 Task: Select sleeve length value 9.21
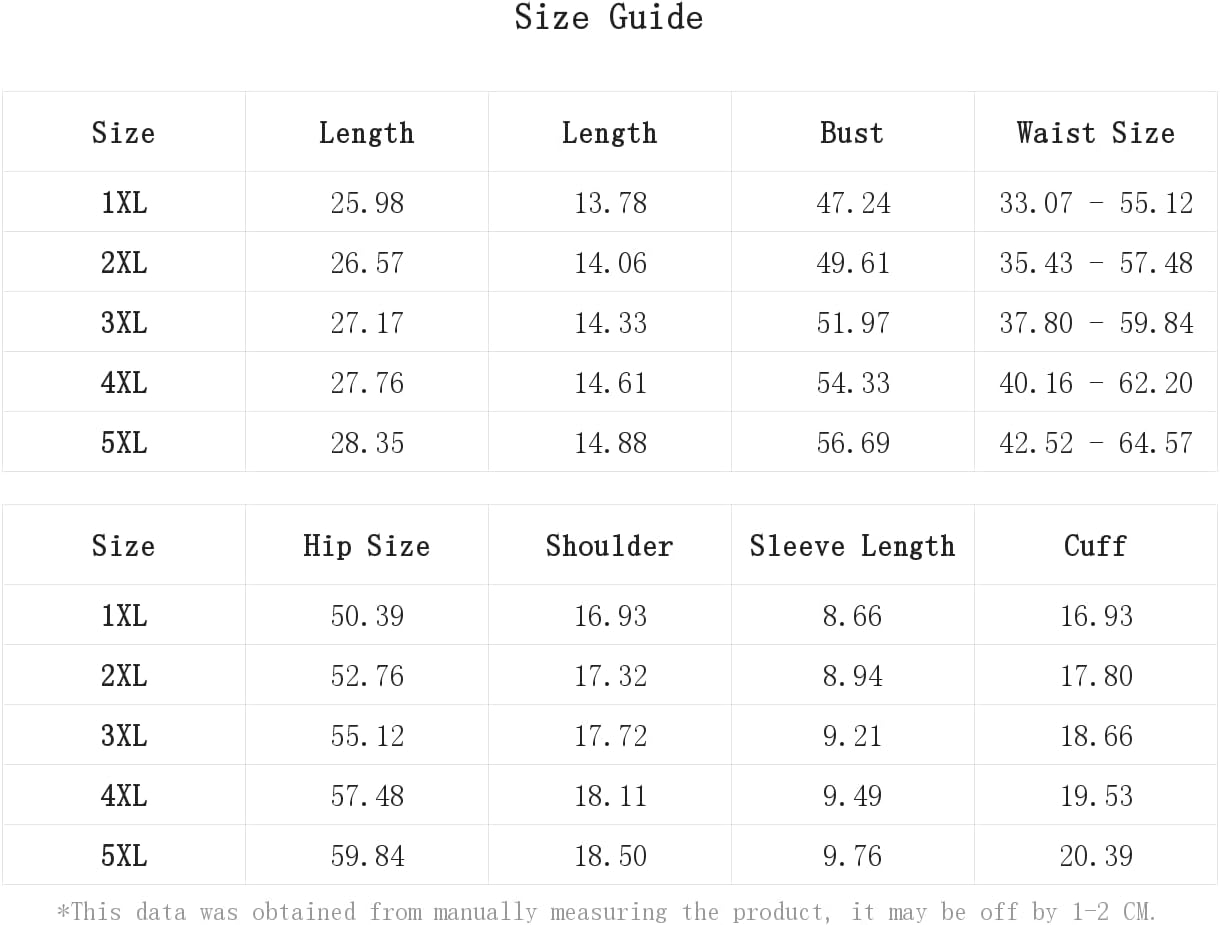point(852,736)
